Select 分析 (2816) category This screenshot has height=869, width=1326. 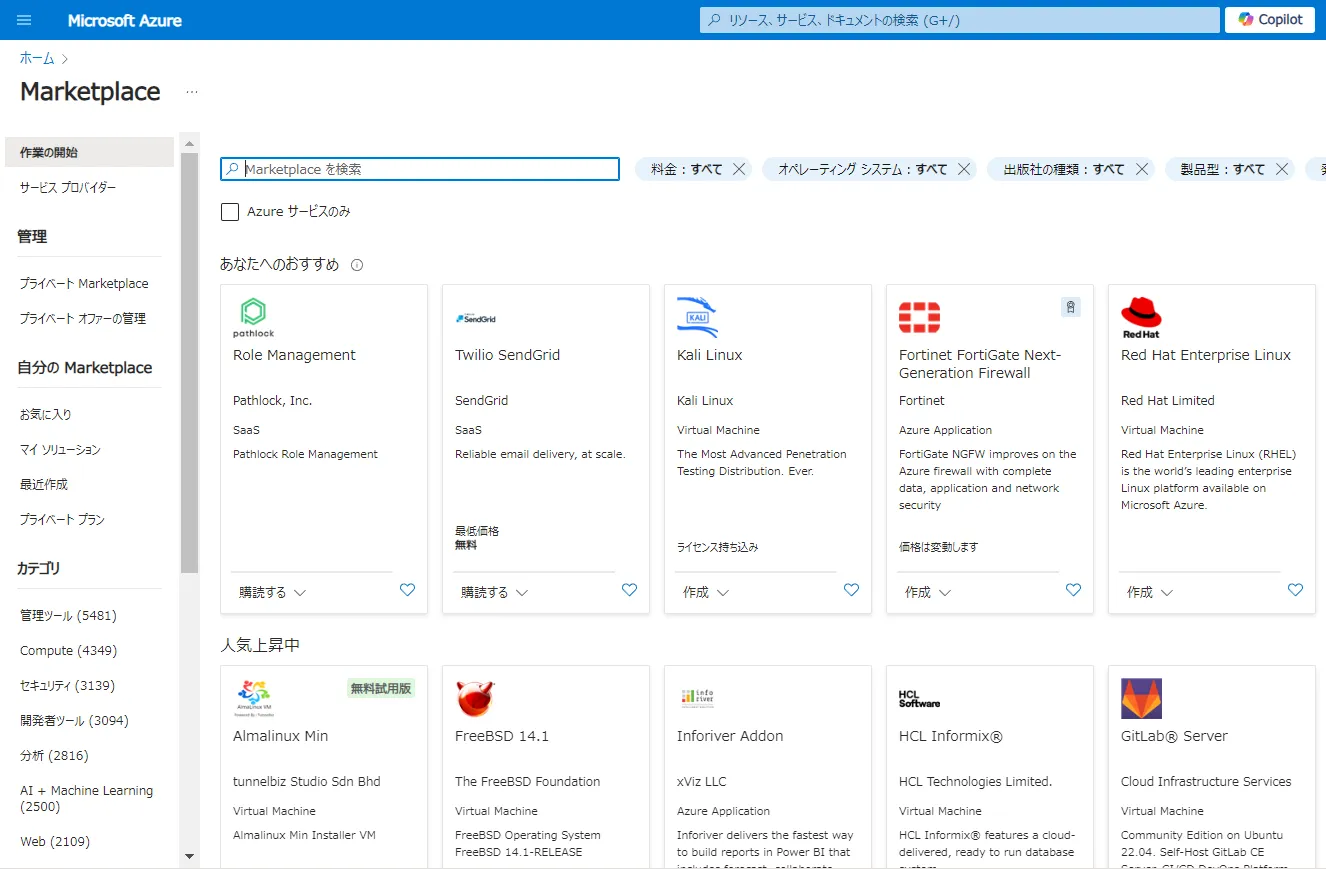coord(54,755)
